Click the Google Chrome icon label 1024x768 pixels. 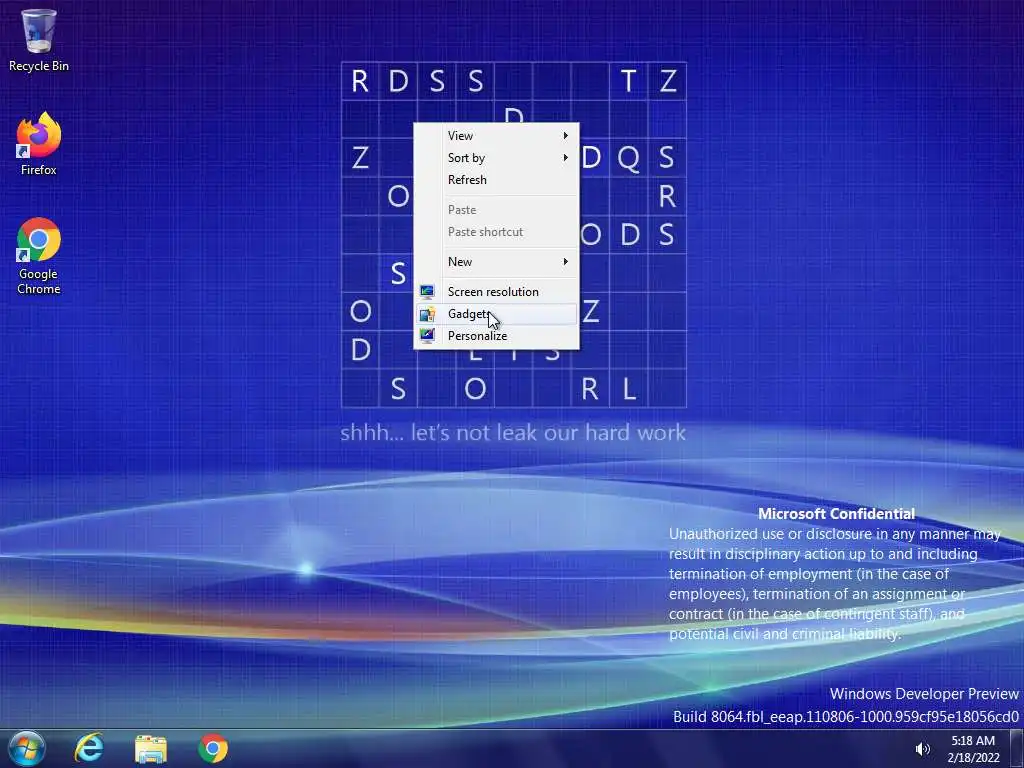tap(39, 281)
